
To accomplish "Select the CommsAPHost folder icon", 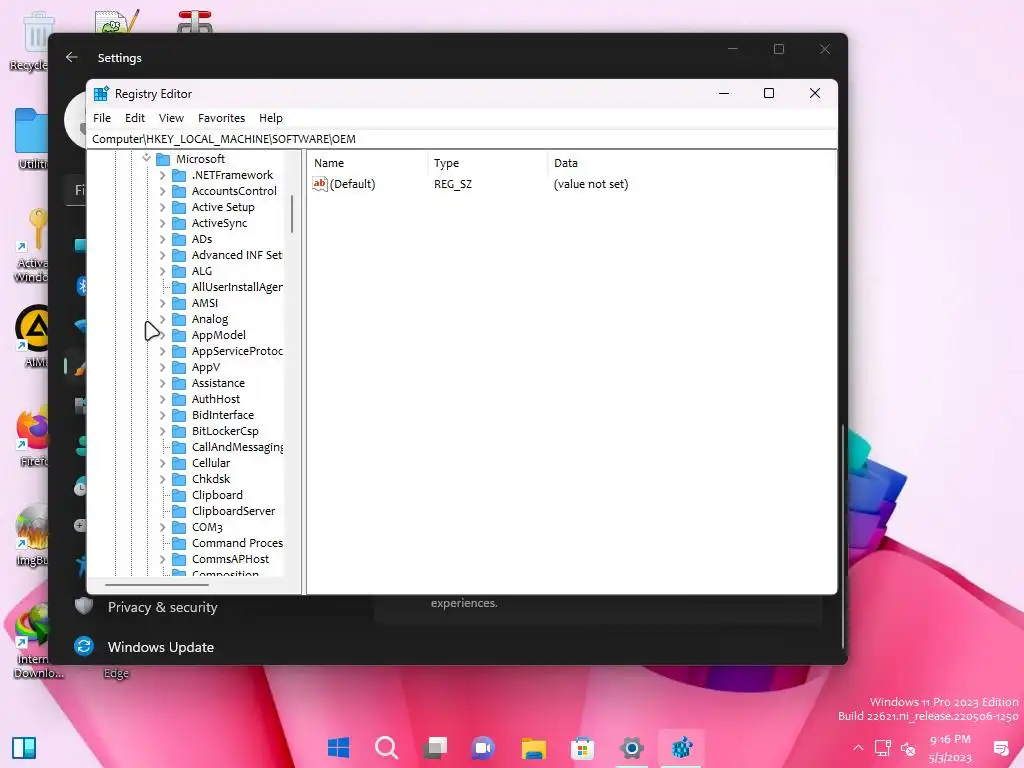I will pos(179,559).
